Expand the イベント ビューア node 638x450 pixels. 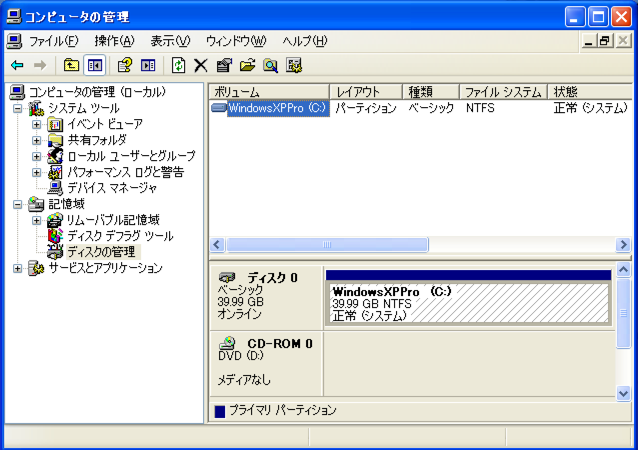click(x=36, y=125)
